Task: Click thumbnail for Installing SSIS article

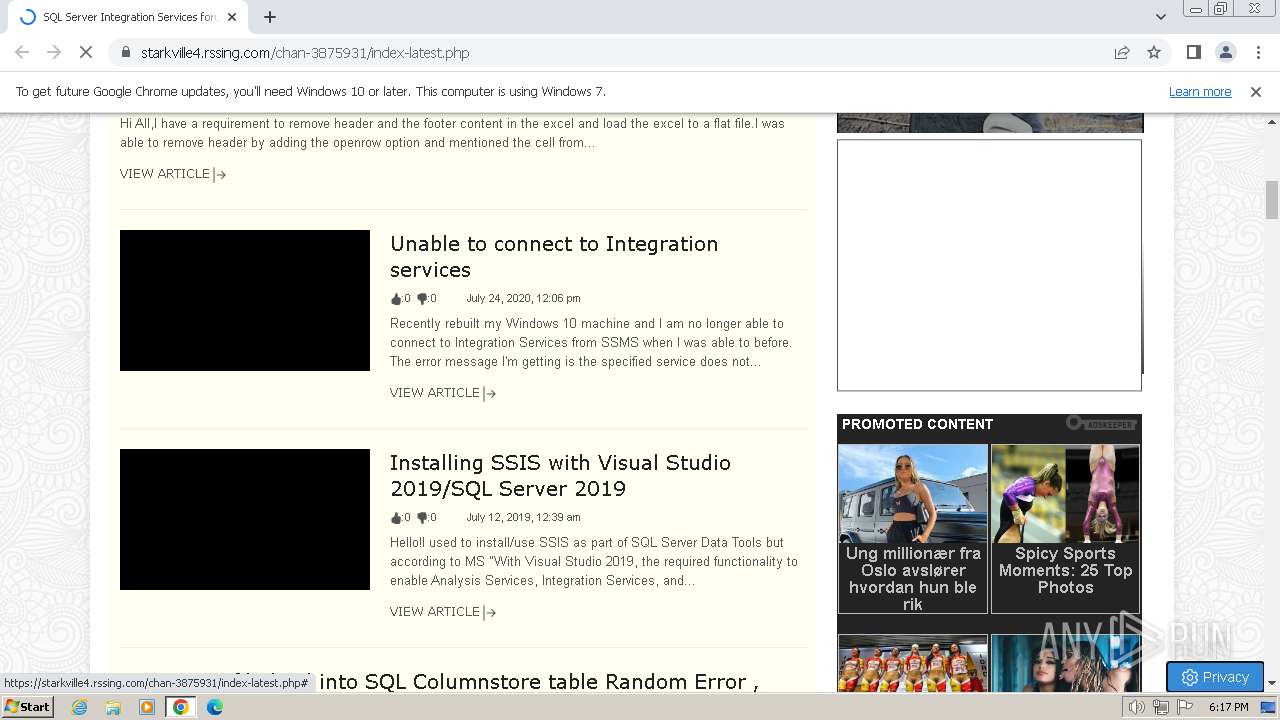Action: [245, 519]
